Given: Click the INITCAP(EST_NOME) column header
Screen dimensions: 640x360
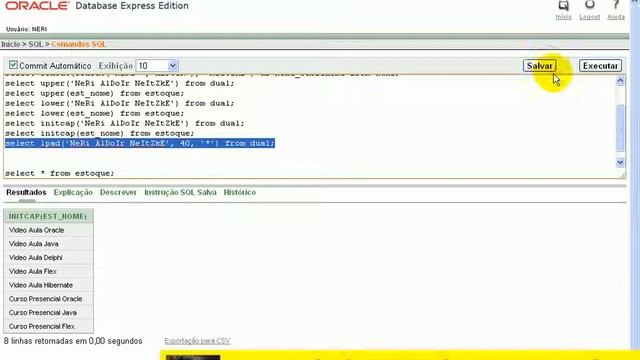Looking at the screenshot, I should pyautogui.click(x=48, y=216).
